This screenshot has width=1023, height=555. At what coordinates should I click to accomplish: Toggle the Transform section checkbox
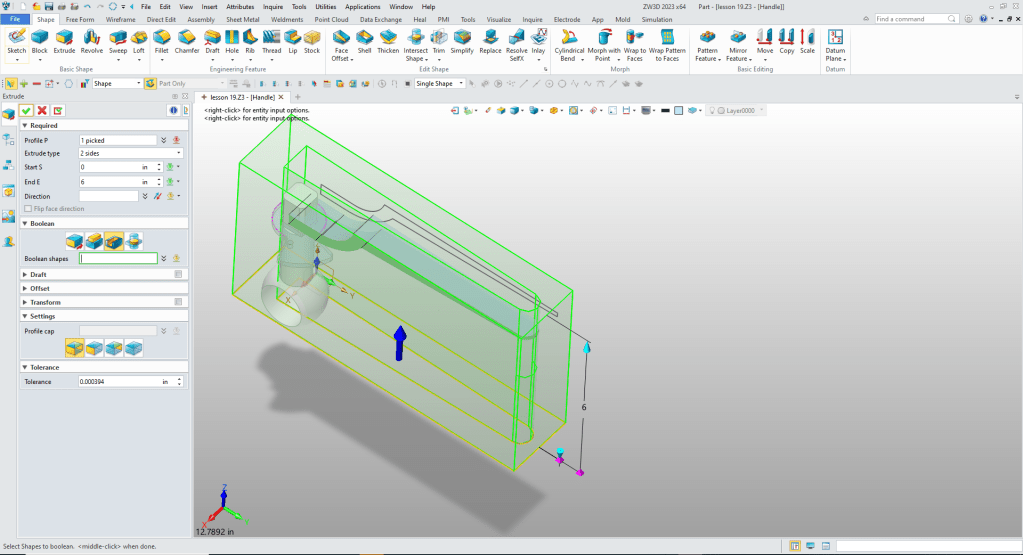[x=178, y=302]
